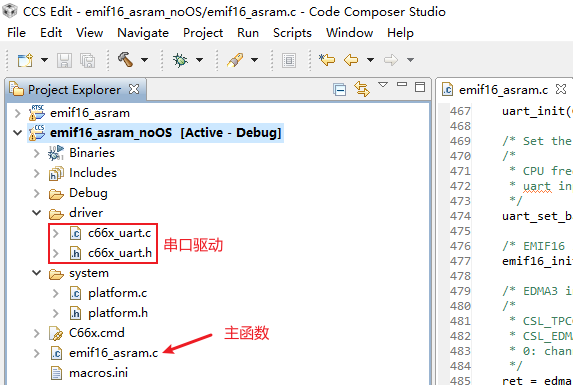Collapse the emif16_asram_noOS project
The height and width of the screenshot is (385, 573).
(x=17, y=133)
